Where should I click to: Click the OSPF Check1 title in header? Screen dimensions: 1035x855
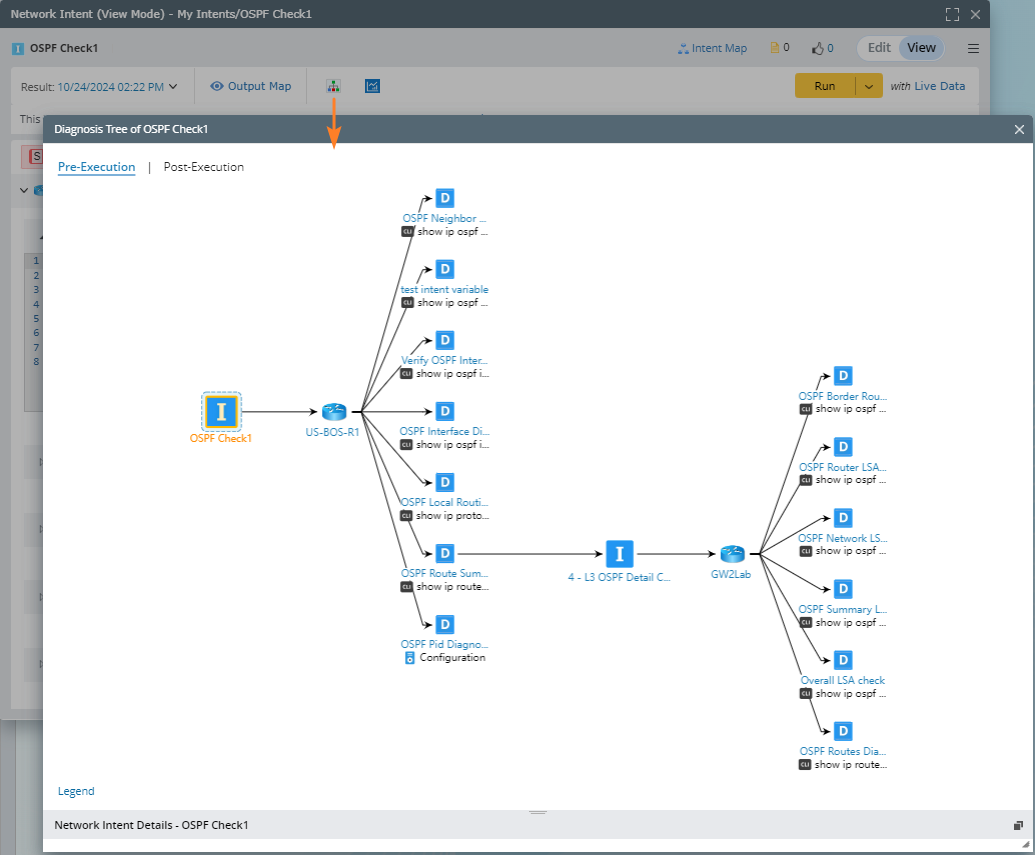(64, 48)
